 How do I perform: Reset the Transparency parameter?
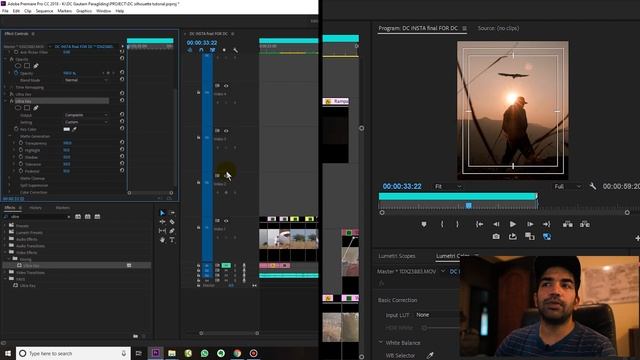tap(122, 143)
